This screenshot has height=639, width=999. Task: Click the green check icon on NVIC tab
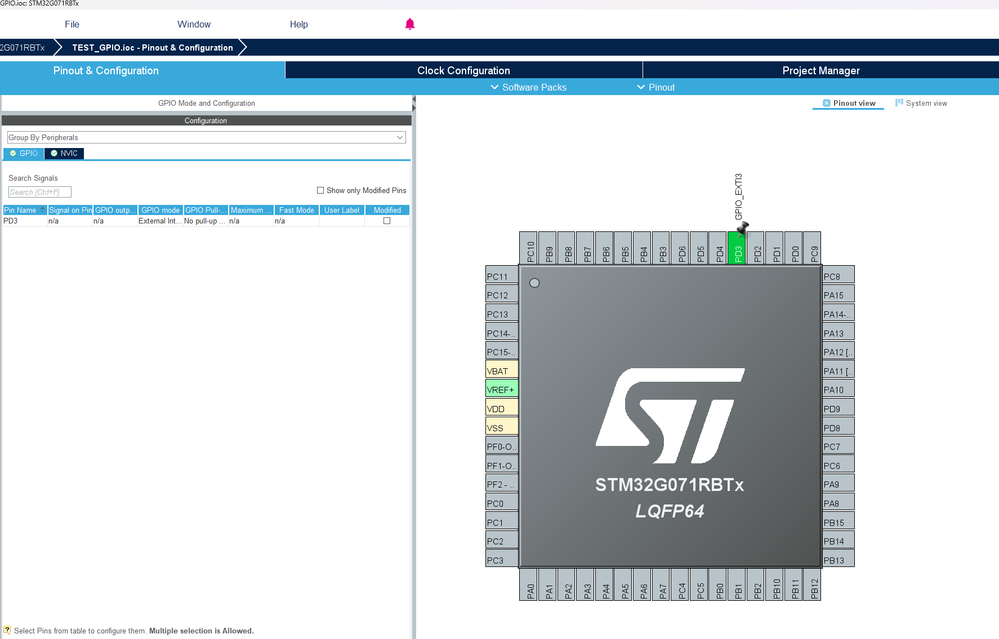click(x=53, y=153)
